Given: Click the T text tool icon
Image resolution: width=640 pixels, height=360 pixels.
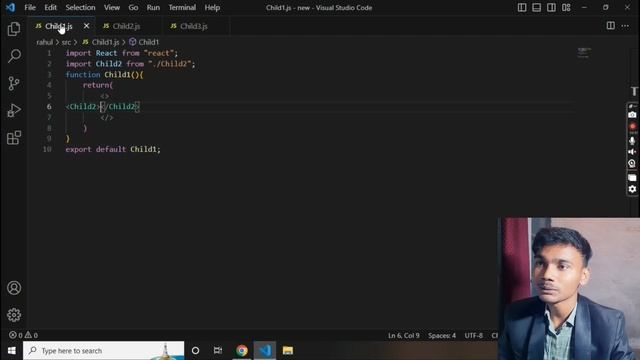Looking at the screenshot, I should [634, 91].
